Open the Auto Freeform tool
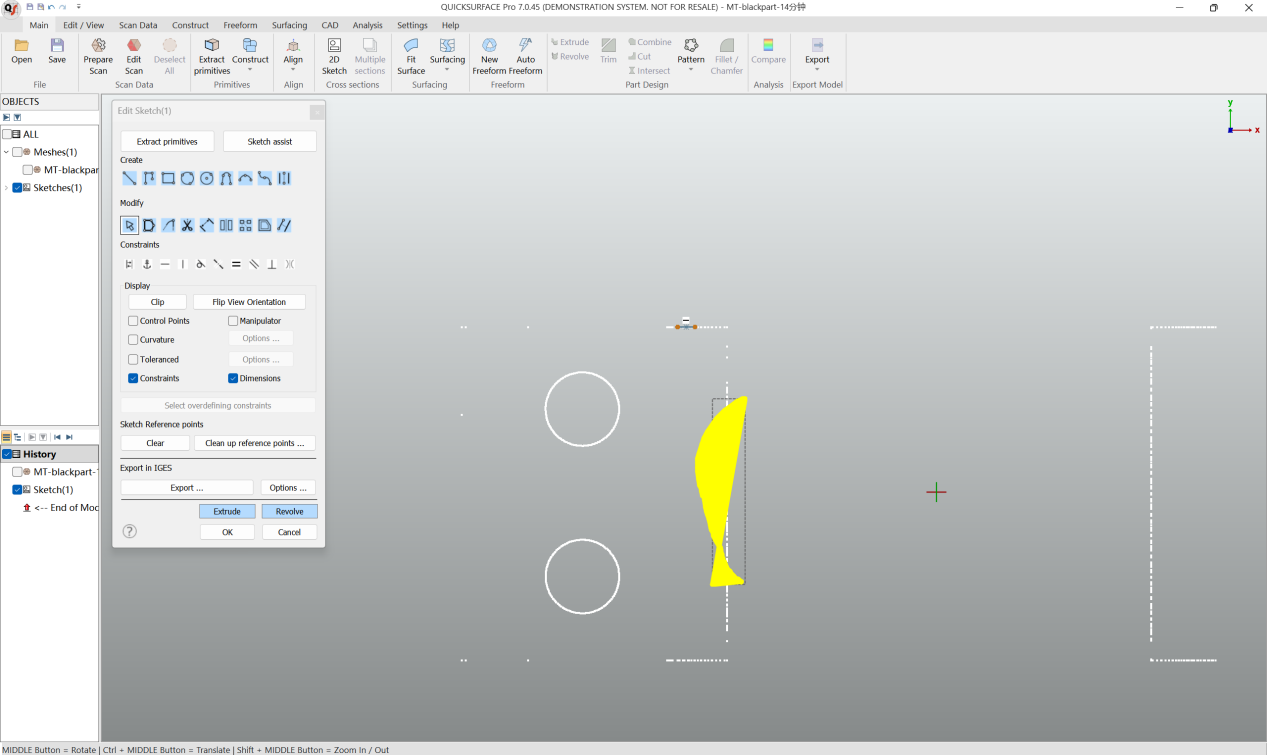Image resolution: width=1267 pixels, height=755 pixels. (x=525, y=55)
